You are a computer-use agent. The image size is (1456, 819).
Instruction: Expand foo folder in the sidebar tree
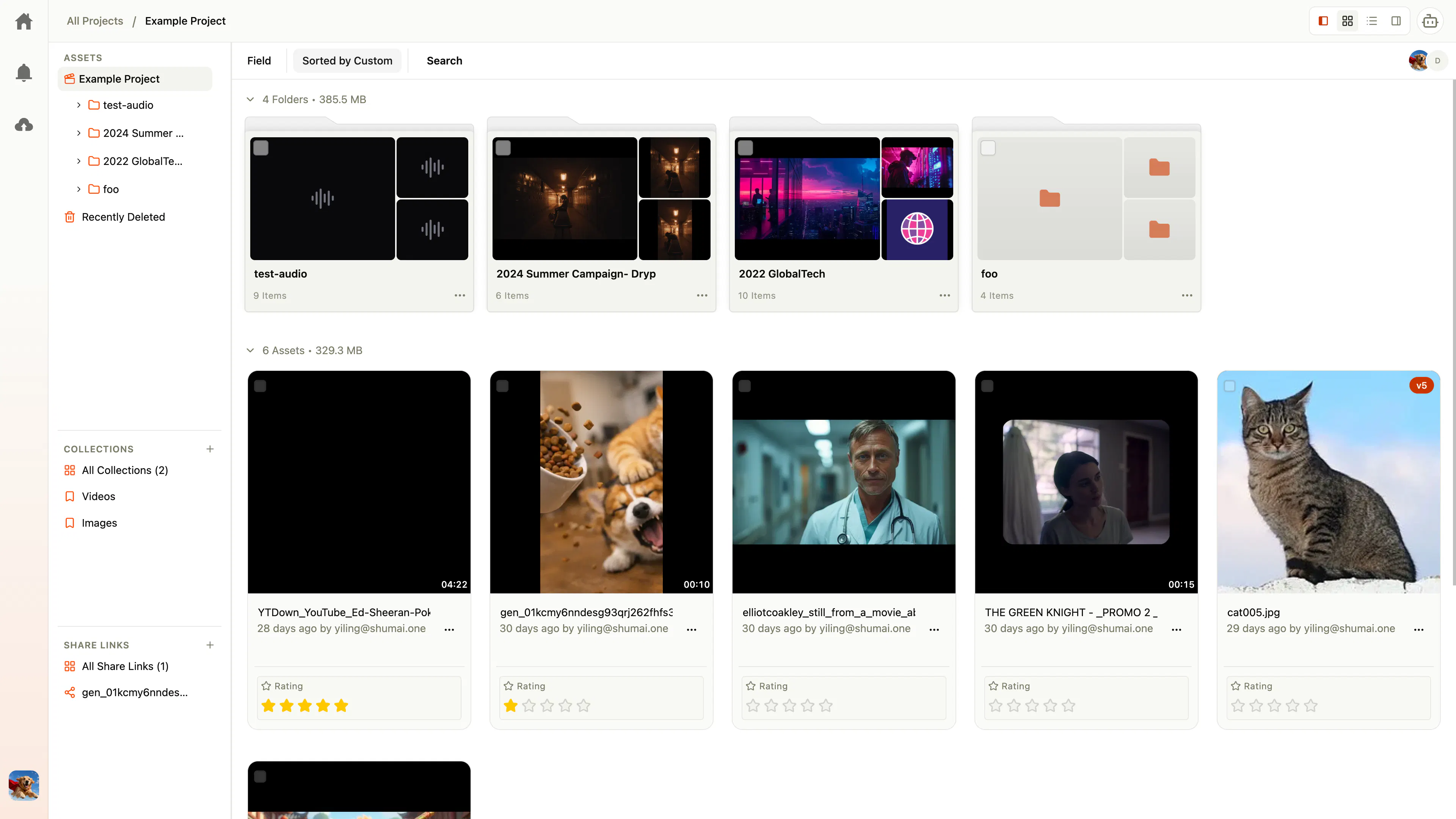coord(78,189)
